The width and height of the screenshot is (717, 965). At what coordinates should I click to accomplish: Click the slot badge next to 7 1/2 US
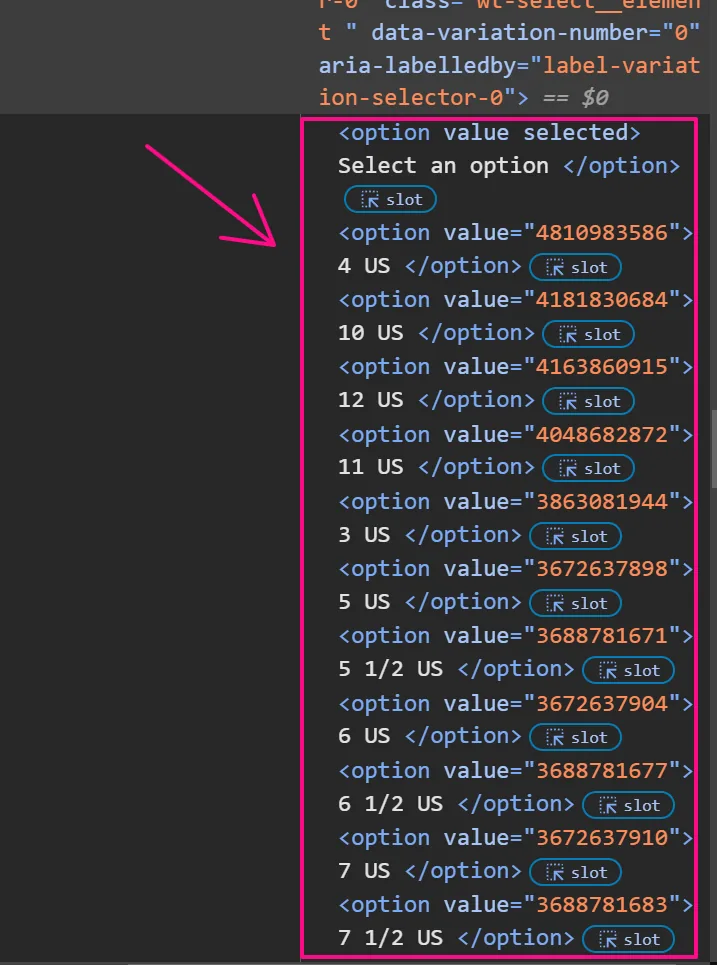[628, 939]
